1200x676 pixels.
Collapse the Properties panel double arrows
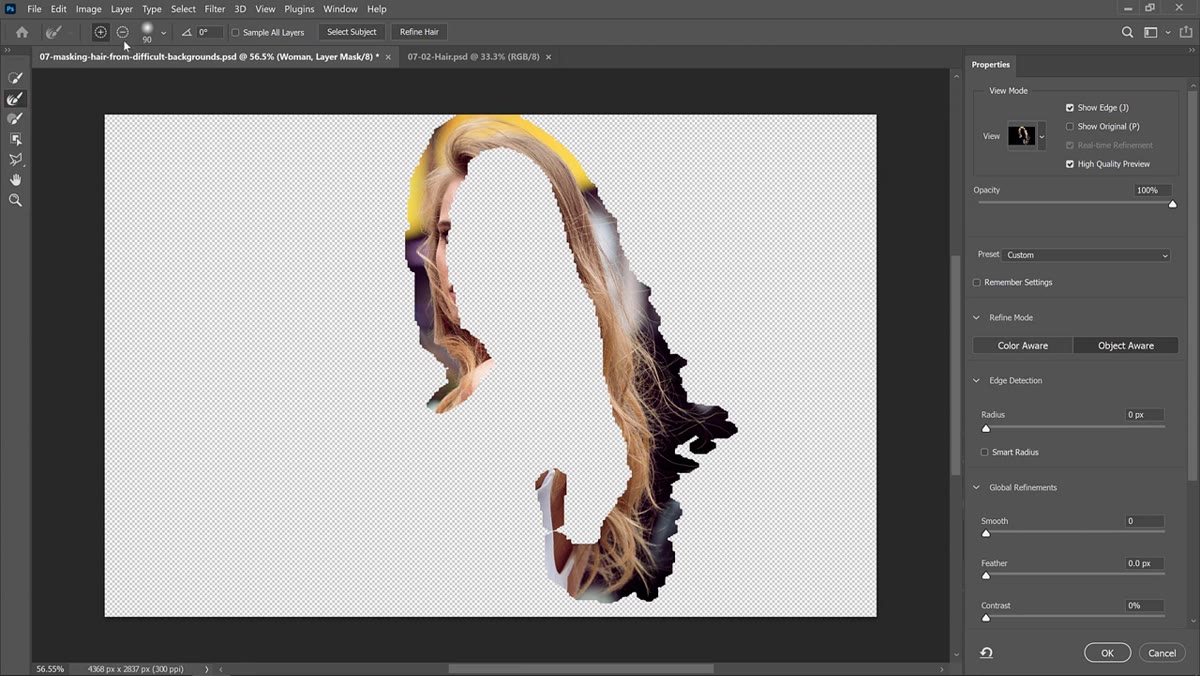pos(1191,48)
